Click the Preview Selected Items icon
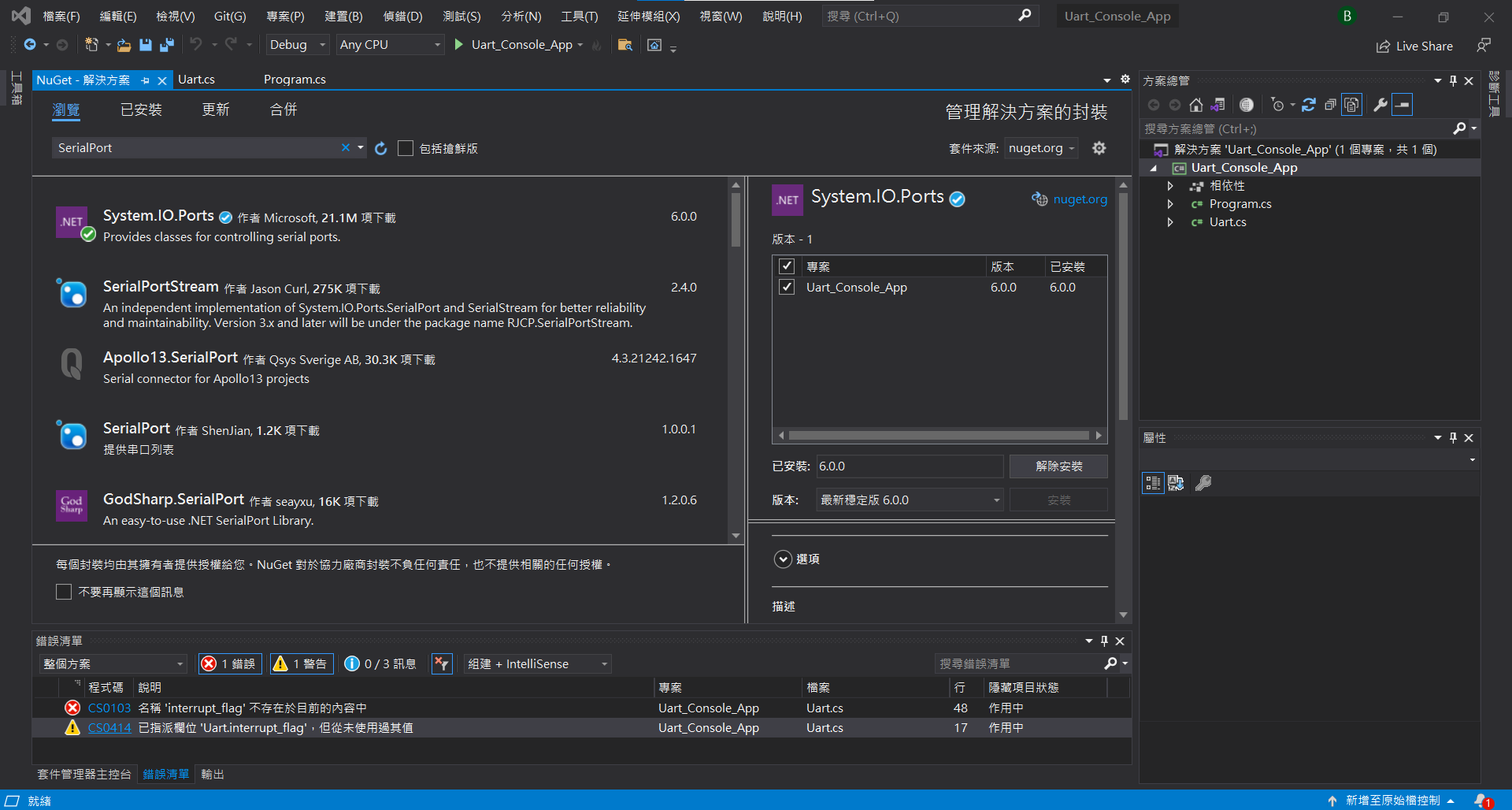The width and height of the screenshot is (1512, 810). 1403,105
